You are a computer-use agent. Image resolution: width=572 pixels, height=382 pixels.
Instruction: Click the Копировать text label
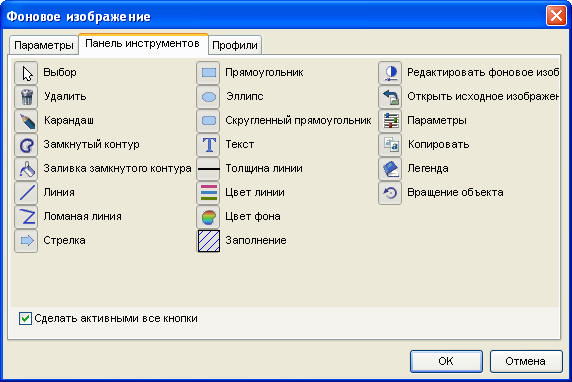[438, 144]
